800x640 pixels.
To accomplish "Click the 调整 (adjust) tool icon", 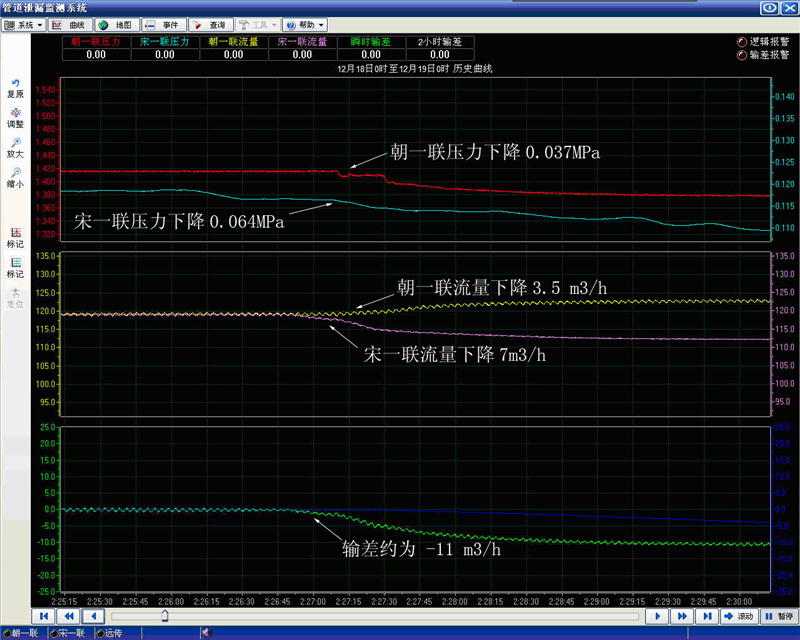I will (x=15, y=117).
